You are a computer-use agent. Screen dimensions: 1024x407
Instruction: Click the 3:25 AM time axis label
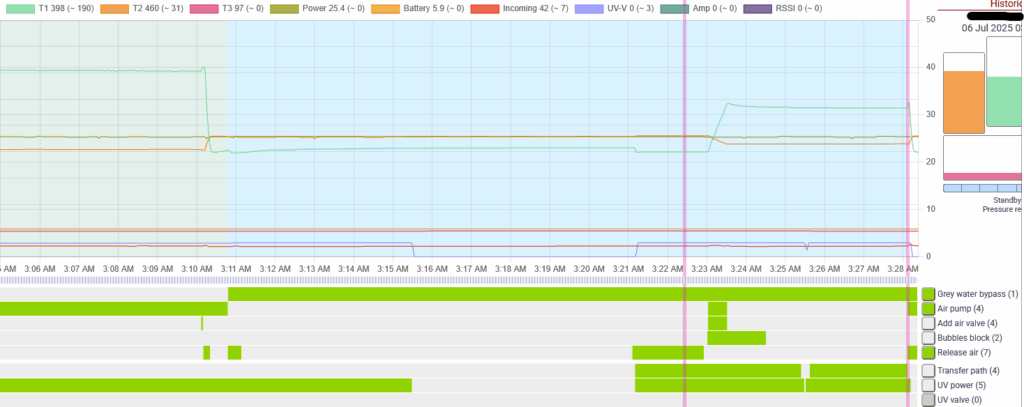pos(785,269)
